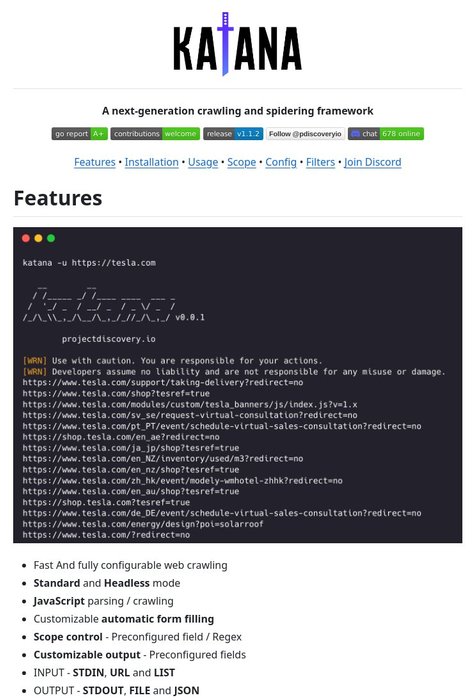The height and width of the screenshot is (700, 473).
Task: Click the Follow @pdiscoveryio badge
Action: click(x=305, y=134)
